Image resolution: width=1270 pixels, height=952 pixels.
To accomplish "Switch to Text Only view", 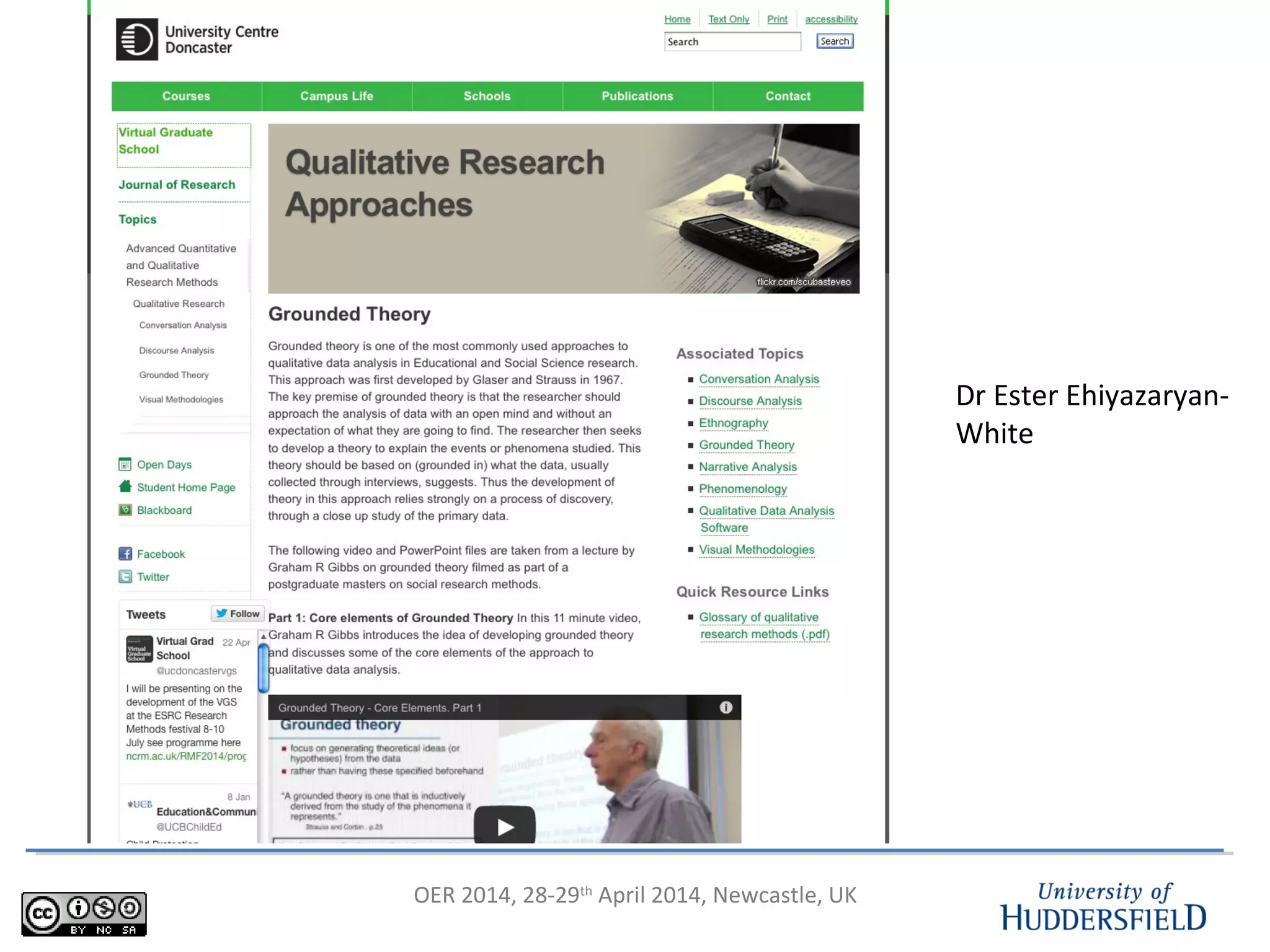I will (729, 19).
